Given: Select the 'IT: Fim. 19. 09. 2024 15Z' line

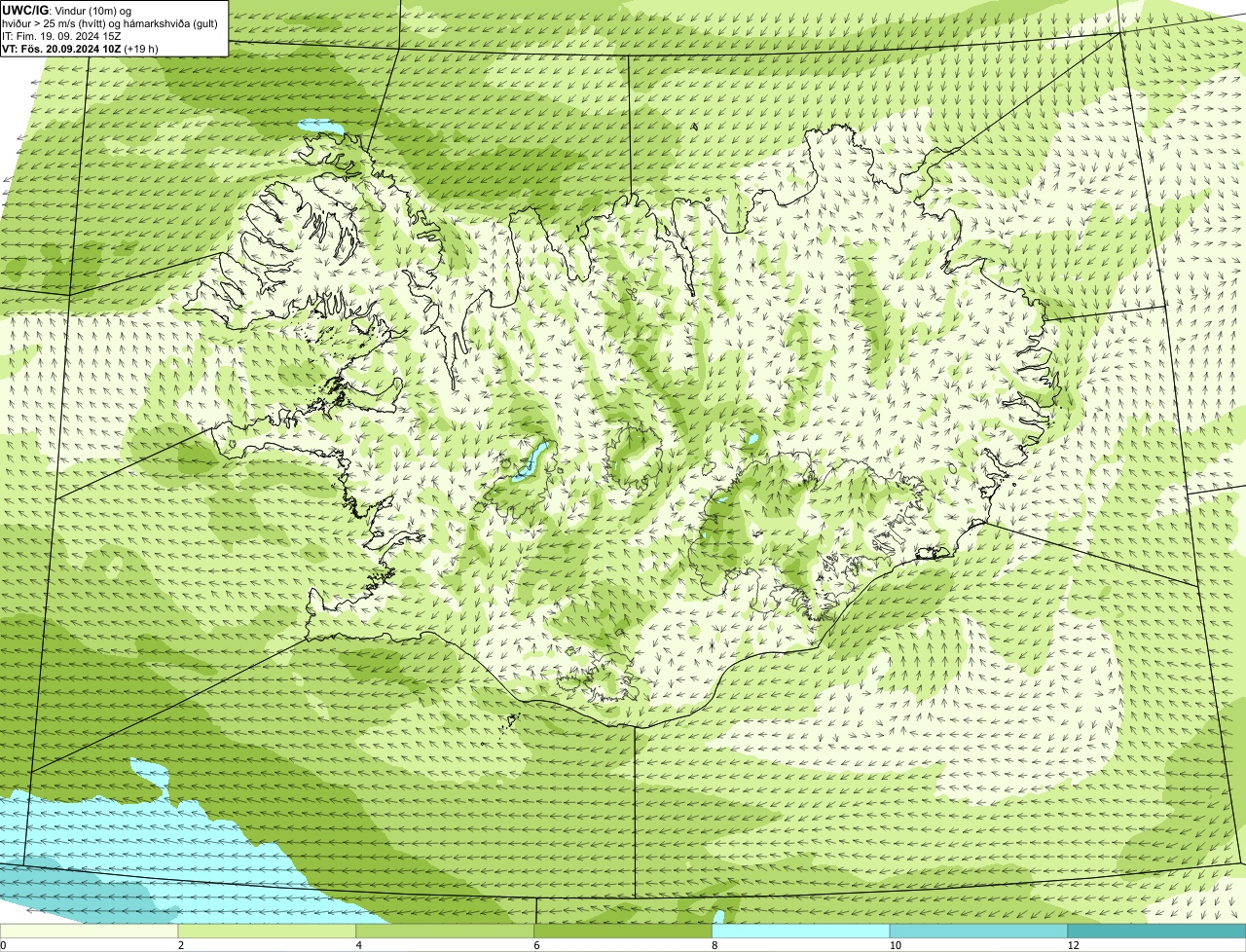Looking at the screenshot, I should pyautogui.click(x=61, y=36).
